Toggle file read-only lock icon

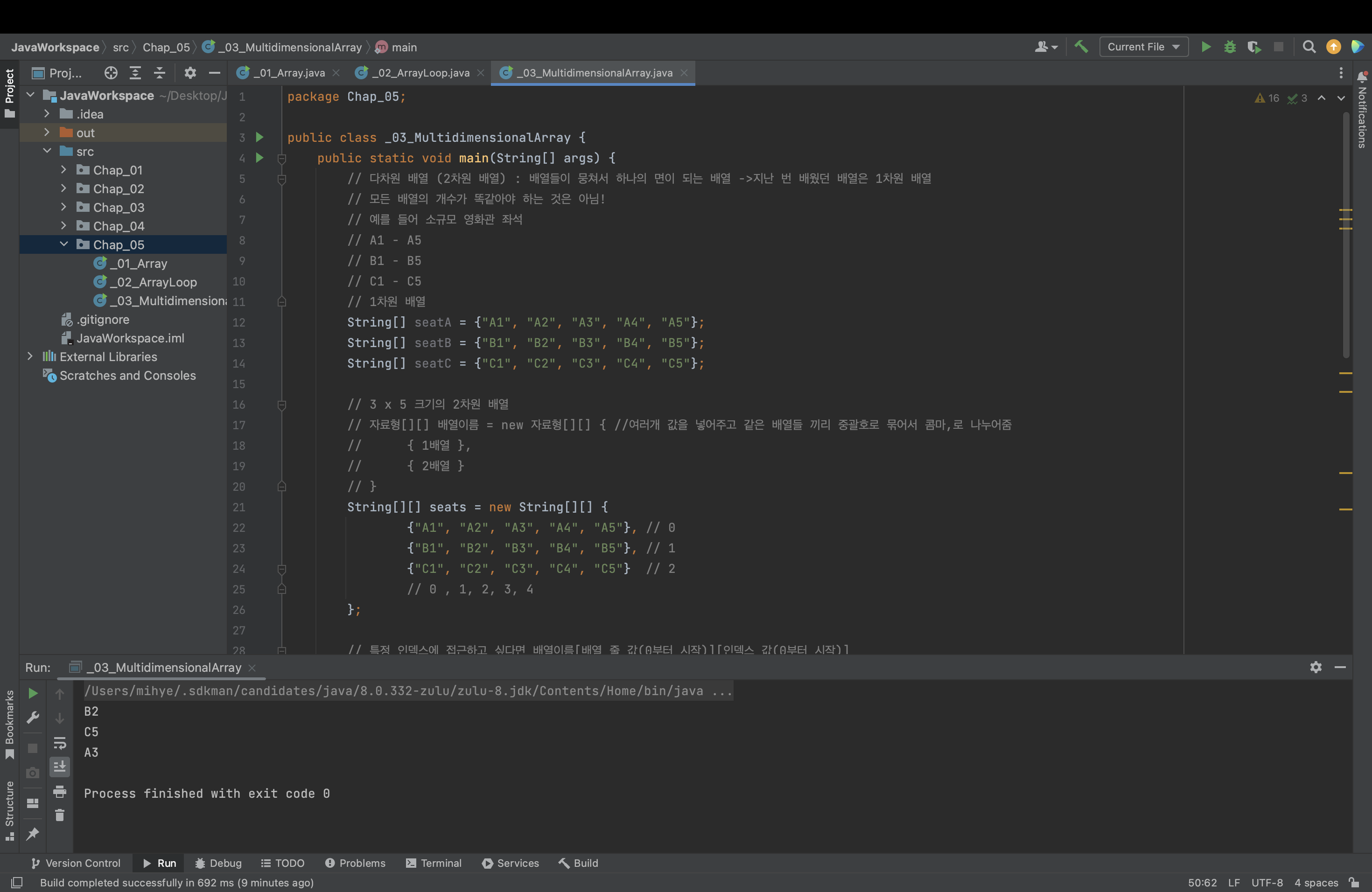pos(1353,882)
